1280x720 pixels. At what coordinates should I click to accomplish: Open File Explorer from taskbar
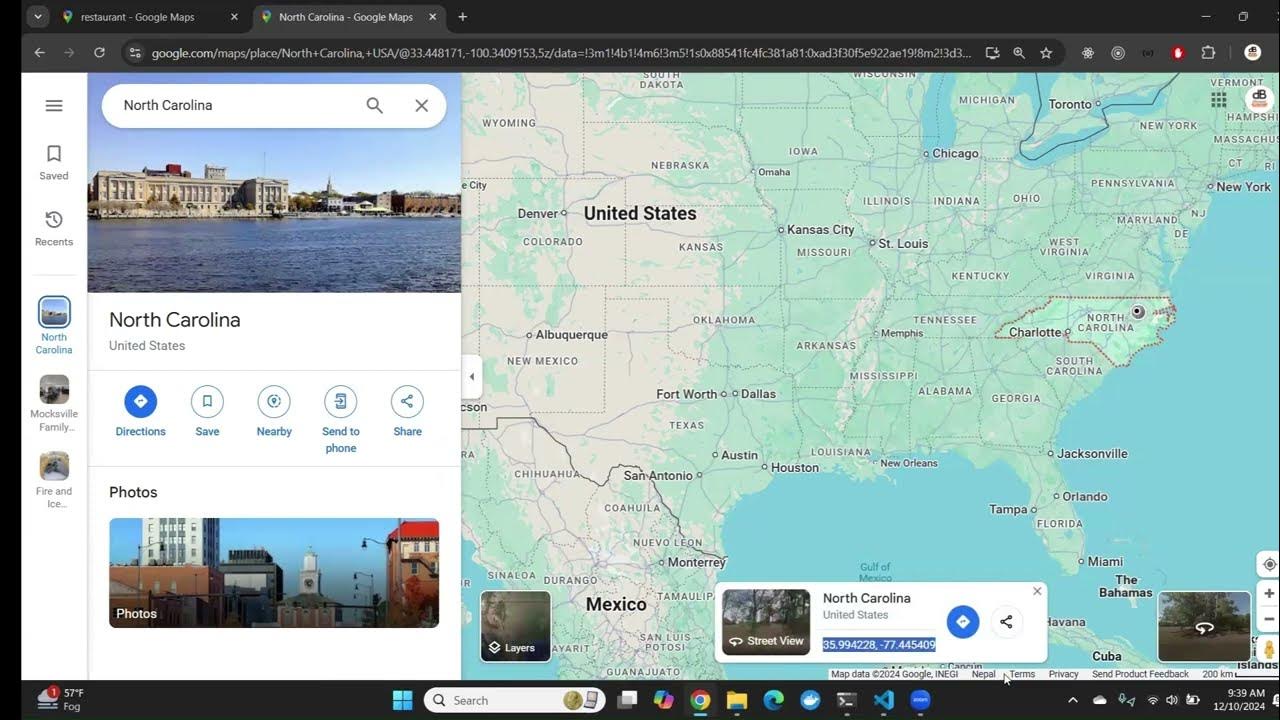click(737, 700)
